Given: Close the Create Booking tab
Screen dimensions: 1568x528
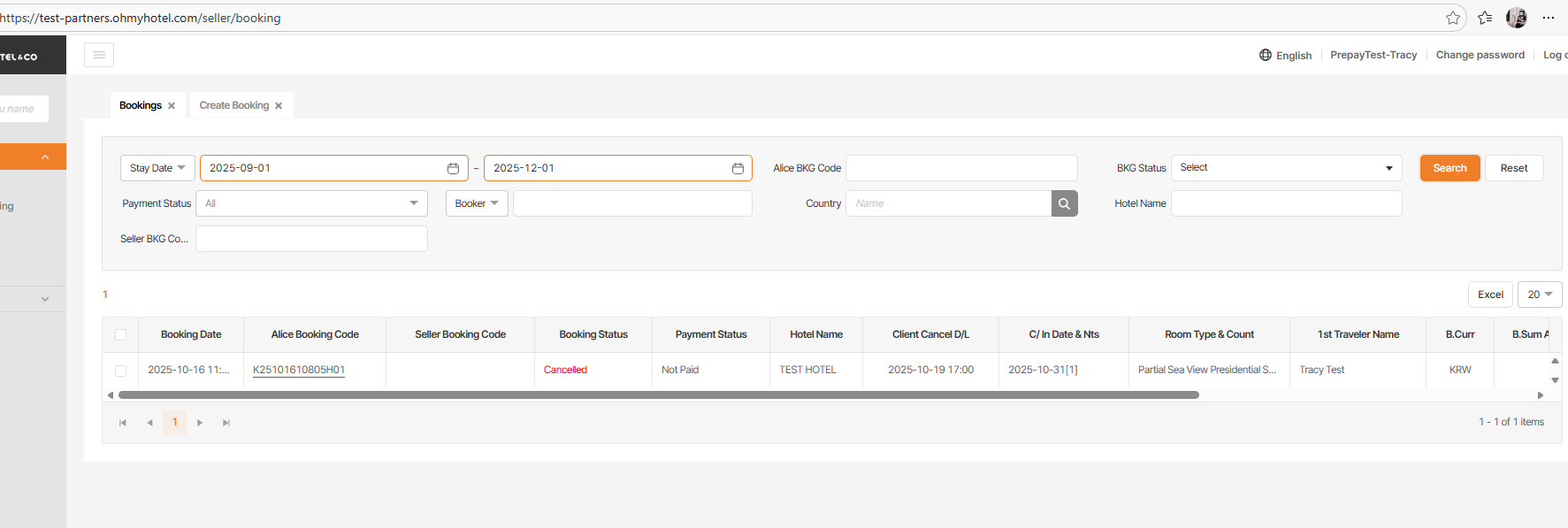Looking at the screenshot, I should click(279, 106).
